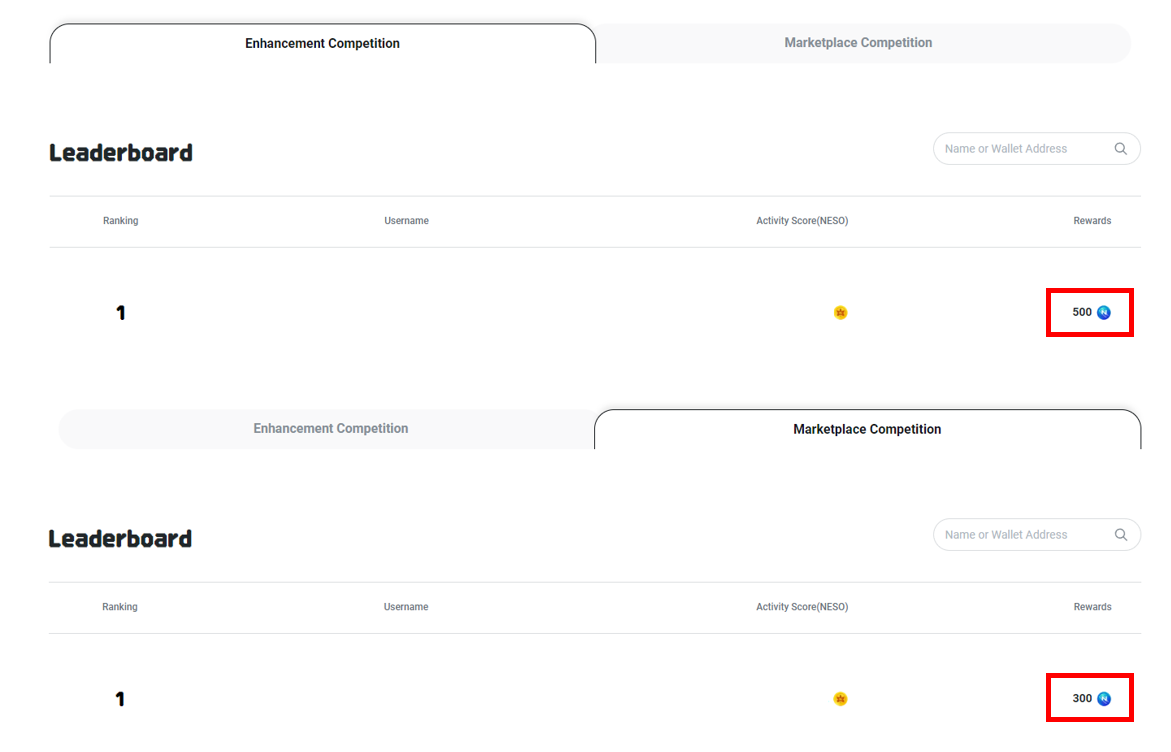Select the active Marketplace Competition tab

pos(867,430)
